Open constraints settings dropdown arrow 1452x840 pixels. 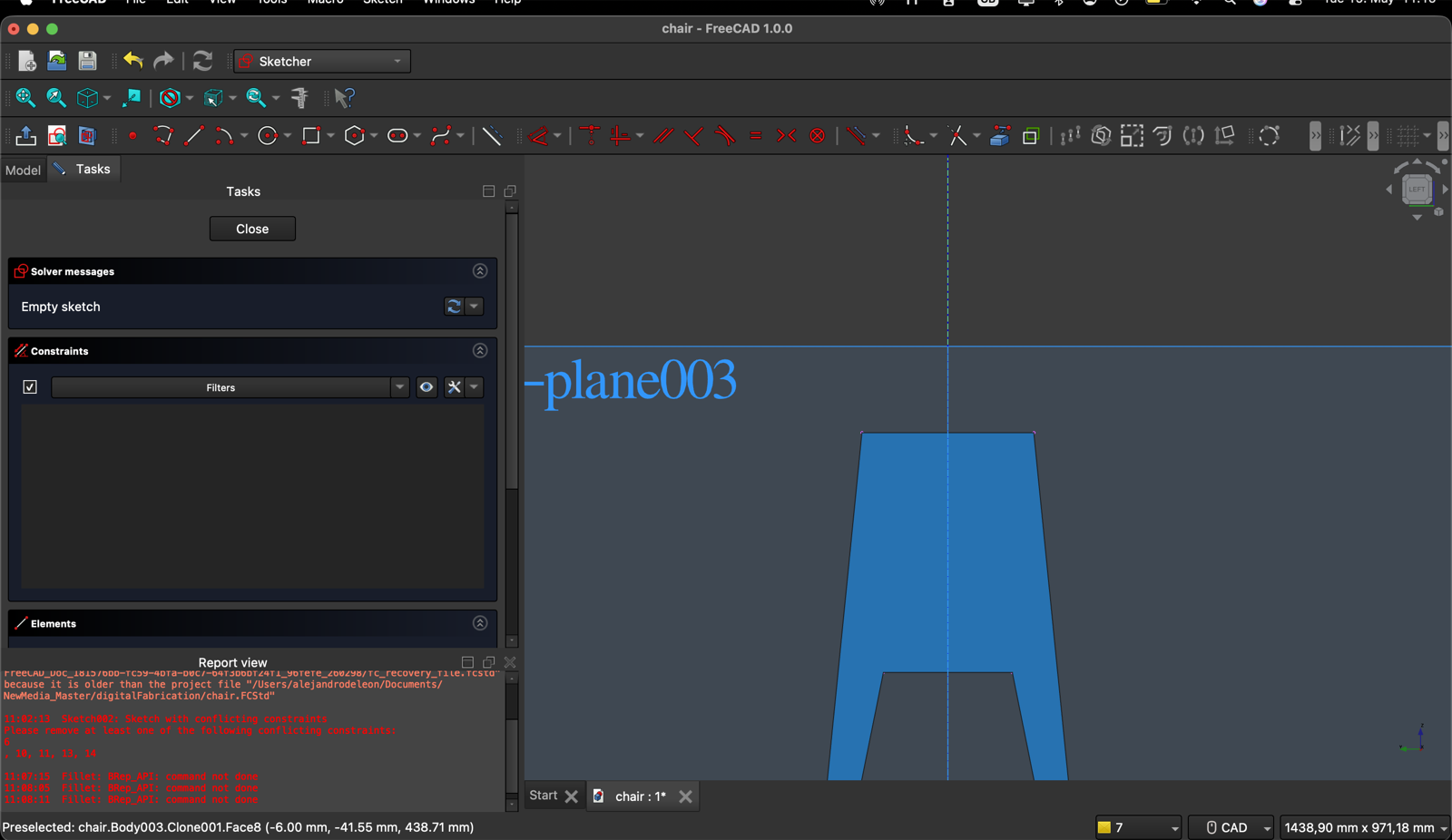pyautogui.click(x=475, y=387)
